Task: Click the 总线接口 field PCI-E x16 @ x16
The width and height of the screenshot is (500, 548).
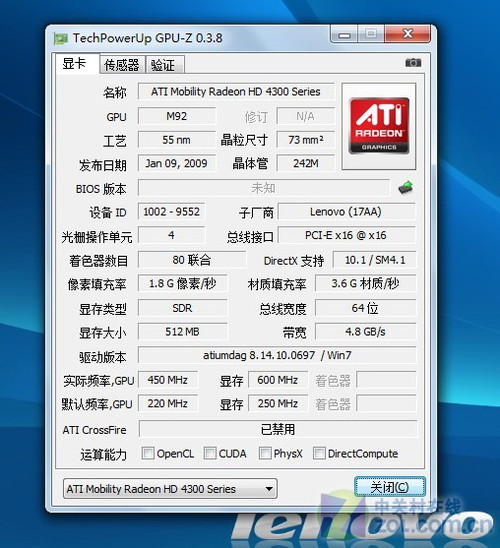Action: [x=347, y=235]
